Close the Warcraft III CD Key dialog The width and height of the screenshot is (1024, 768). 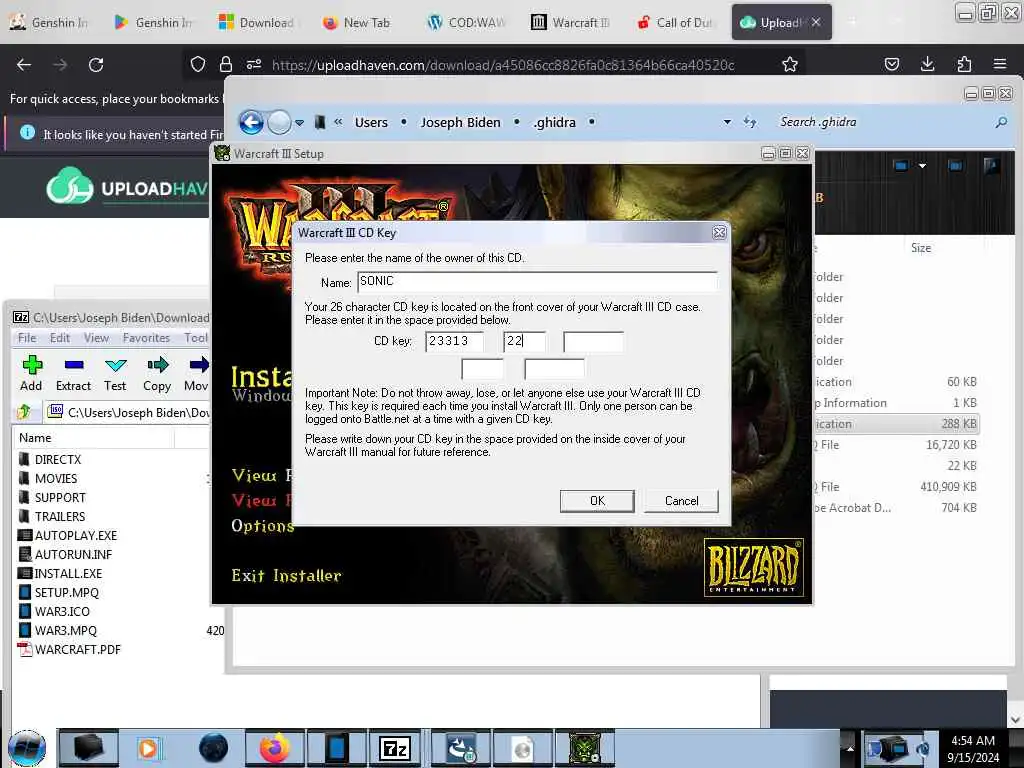tap(719, 232)
